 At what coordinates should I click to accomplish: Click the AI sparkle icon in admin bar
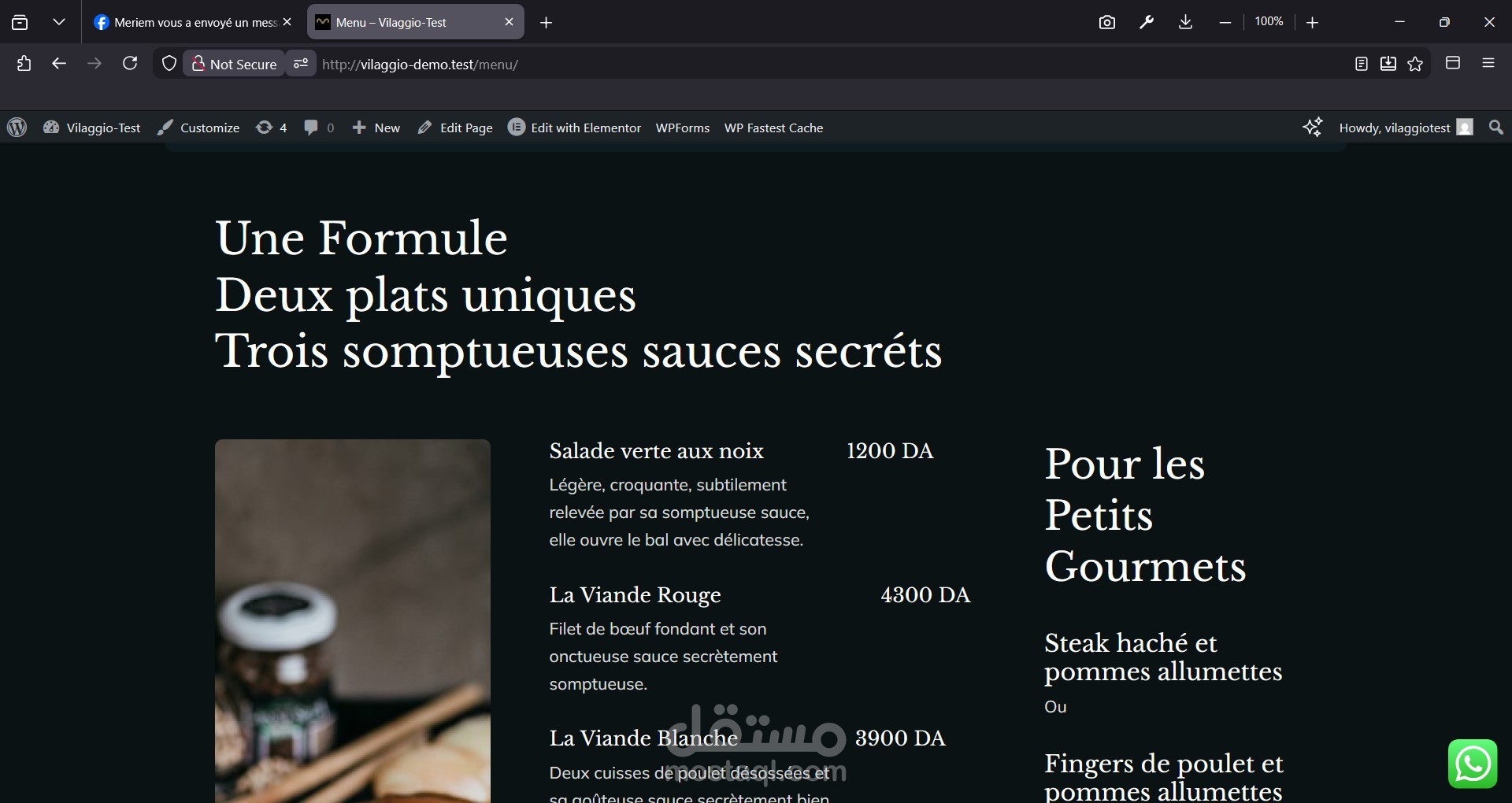coord(1312,128)
